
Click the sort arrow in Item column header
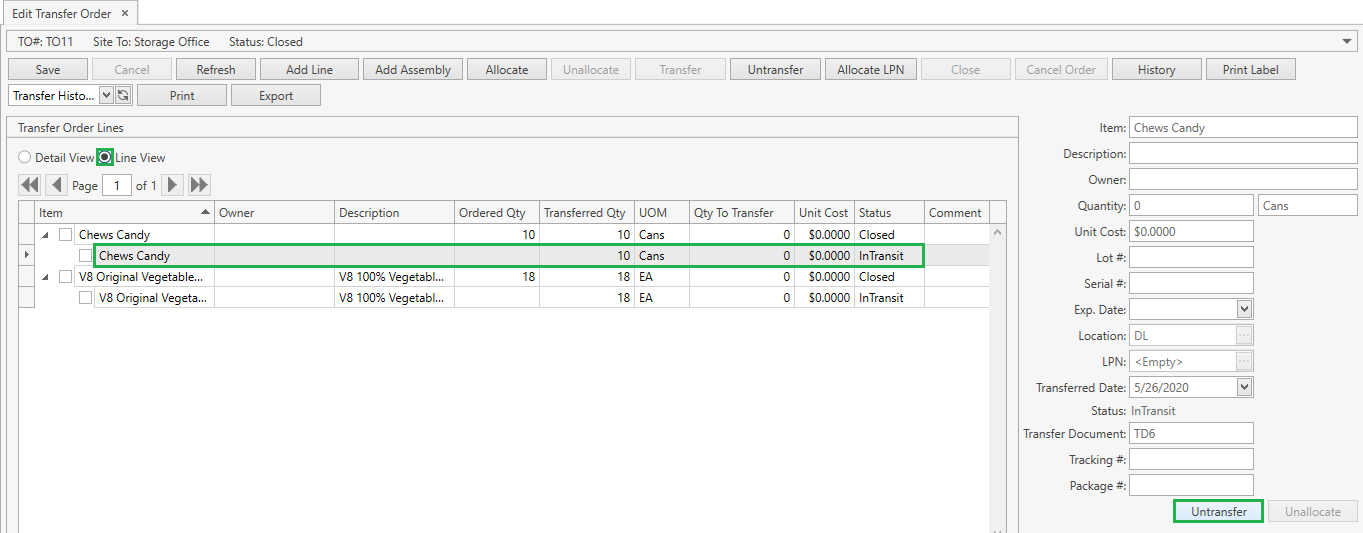(x=206, y=213)
